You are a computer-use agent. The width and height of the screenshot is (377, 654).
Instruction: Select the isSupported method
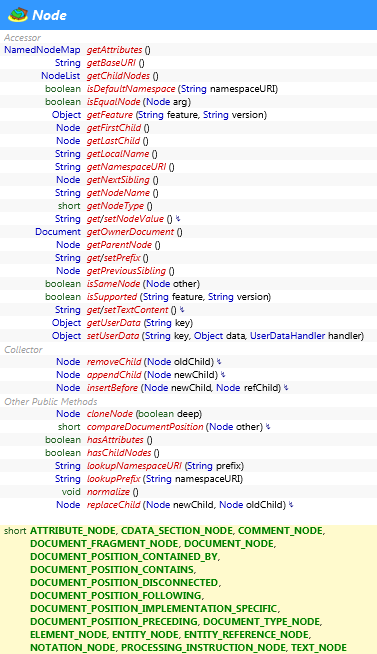click(x=112, y=297)
